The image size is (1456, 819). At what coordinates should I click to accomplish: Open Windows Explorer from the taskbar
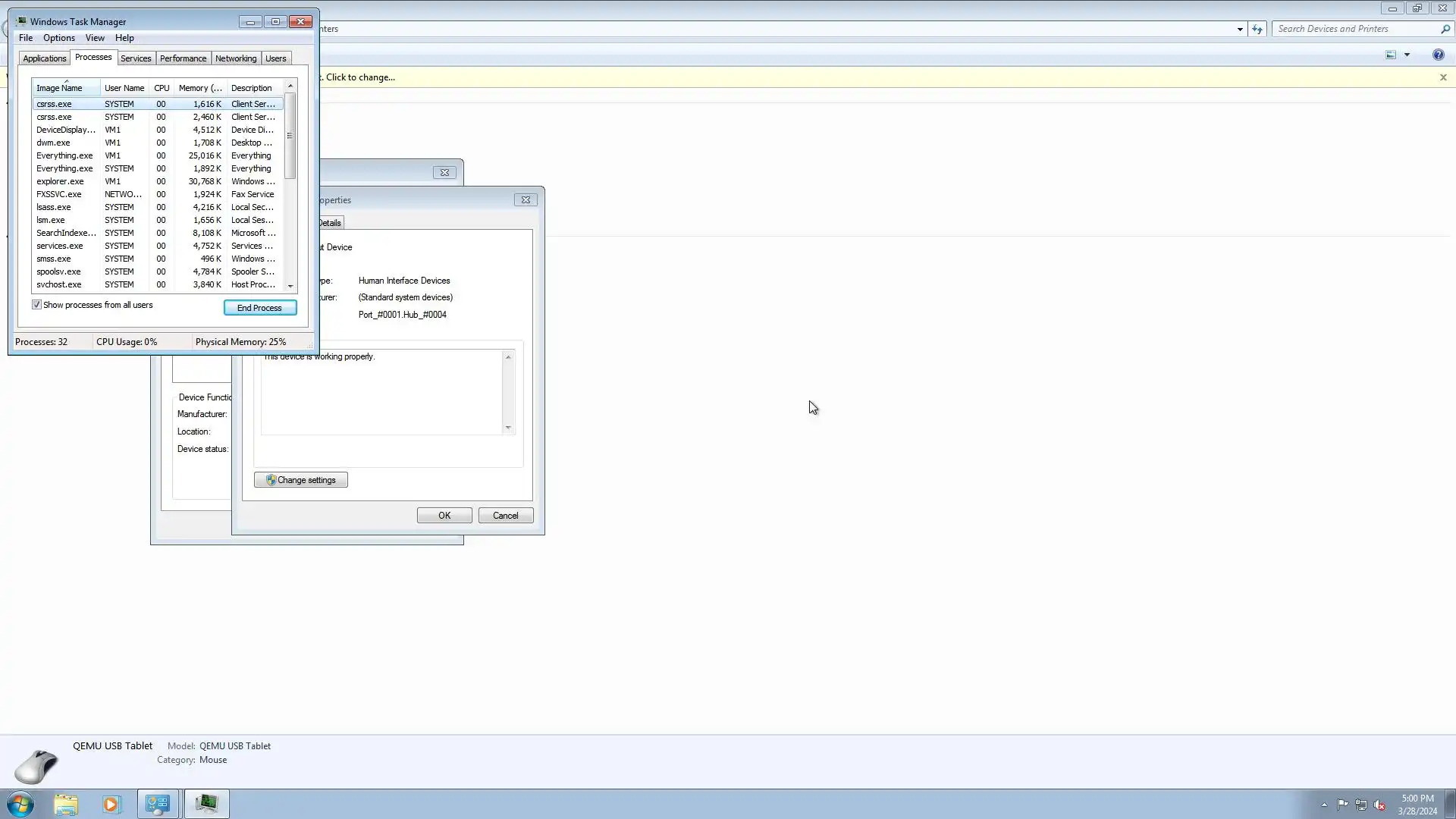(x=66, y=804)
